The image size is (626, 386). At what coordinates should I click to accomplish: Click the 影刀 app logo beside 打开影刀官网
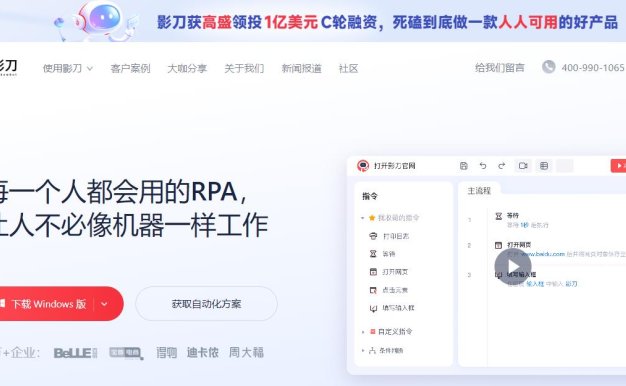(363, 165)
